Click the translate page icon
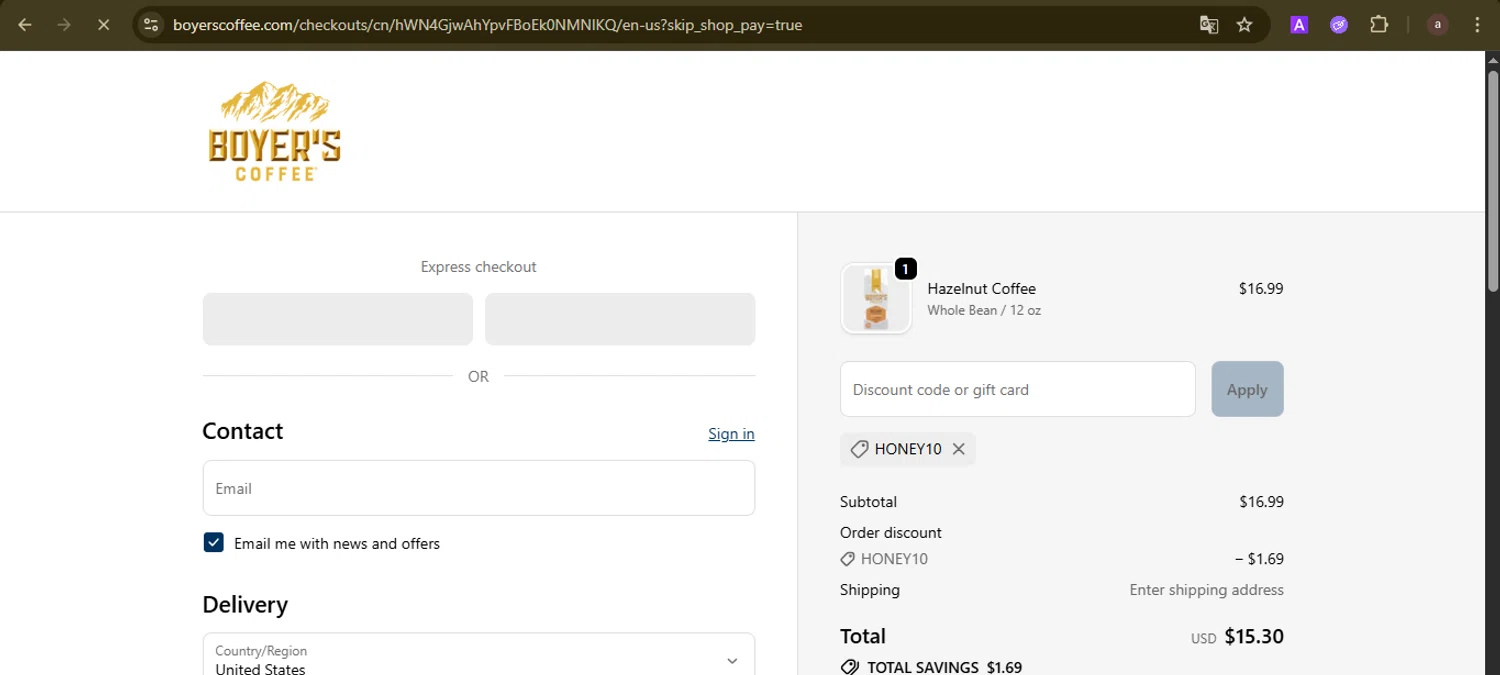The image size is (1500, 675). [1209, 25]
